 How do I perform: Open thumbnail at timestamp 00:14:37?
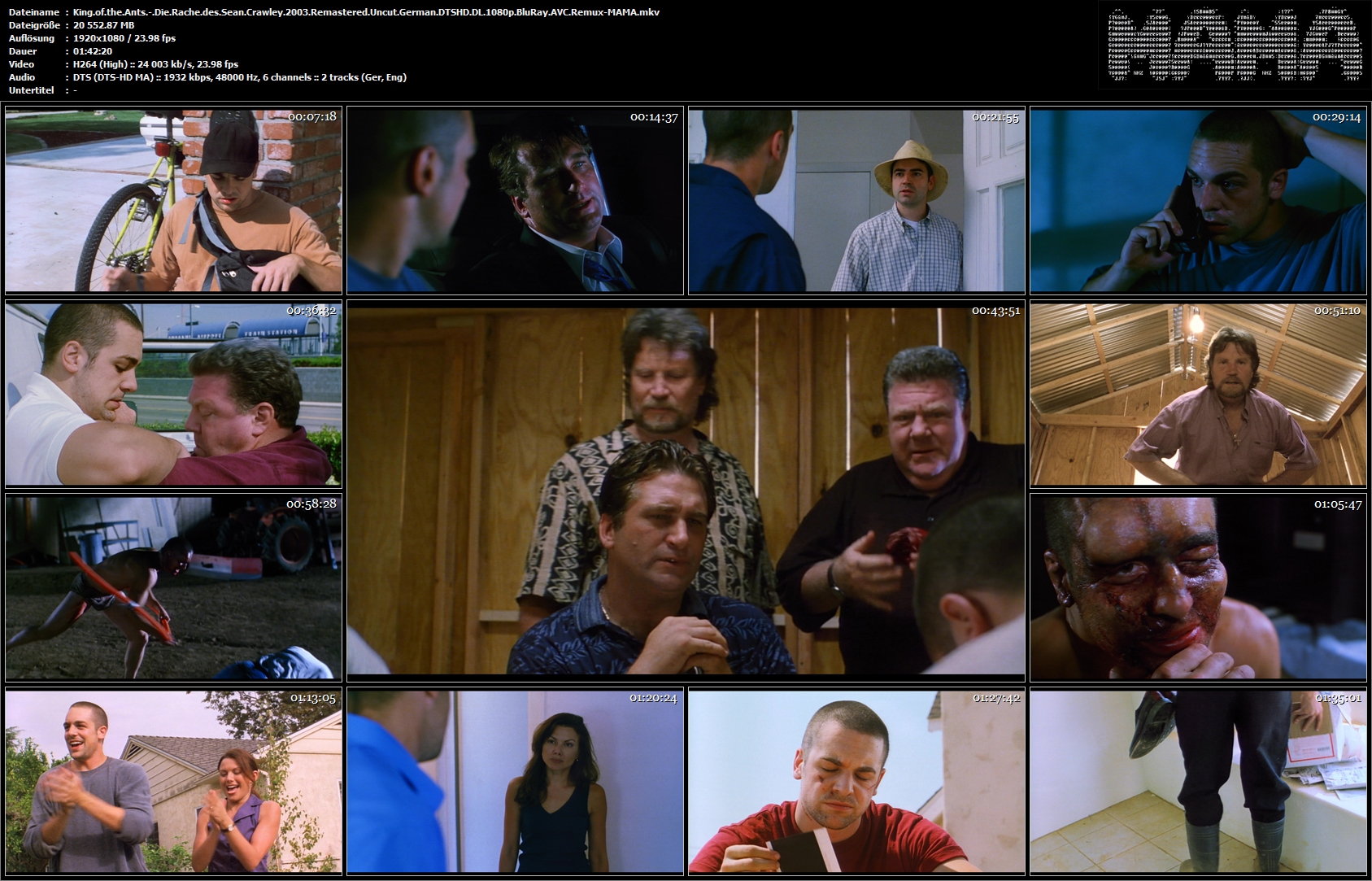click(515, 200)
